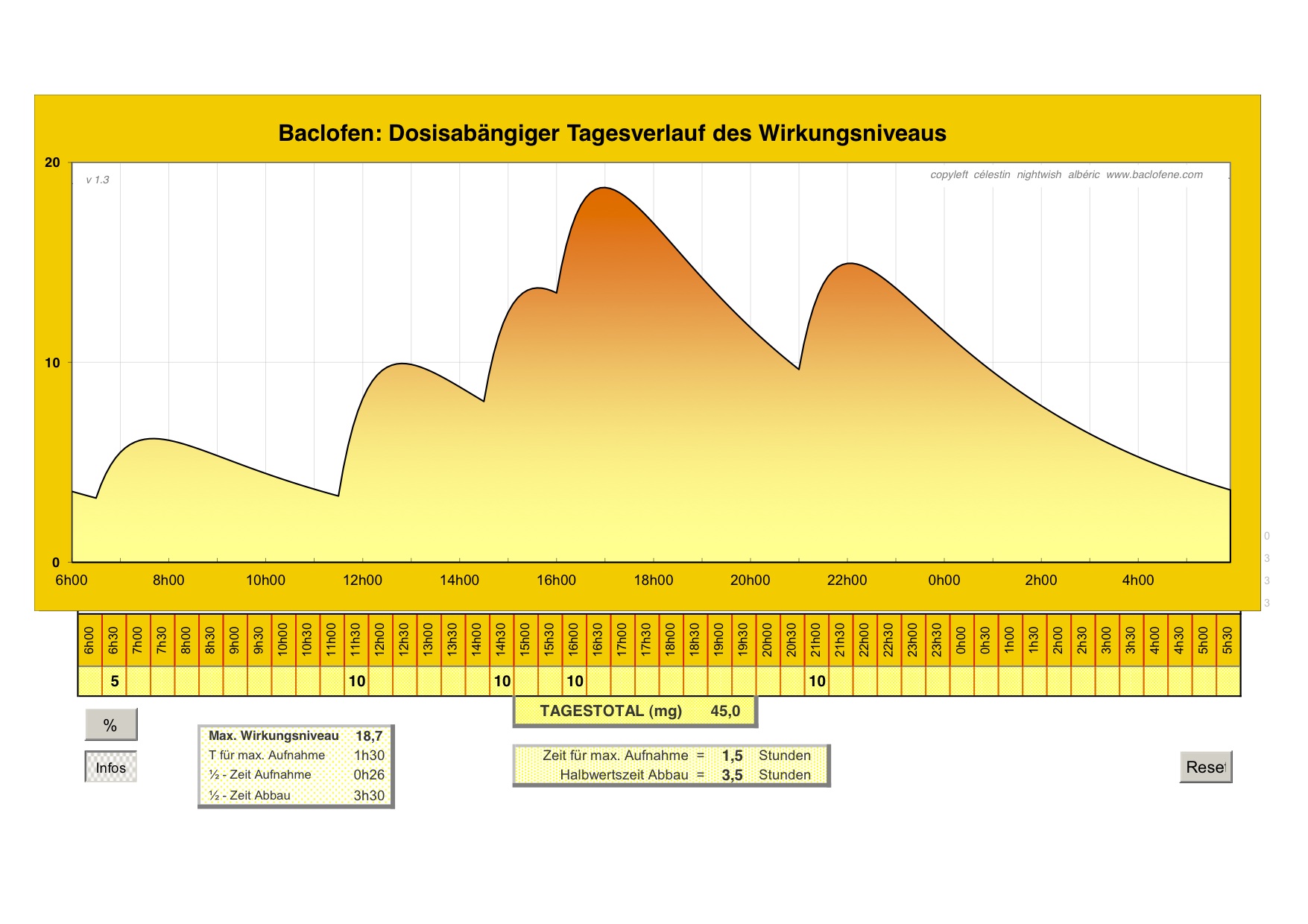
Task: Select the 12h00 header cell in the dose table
Action: 380,640
